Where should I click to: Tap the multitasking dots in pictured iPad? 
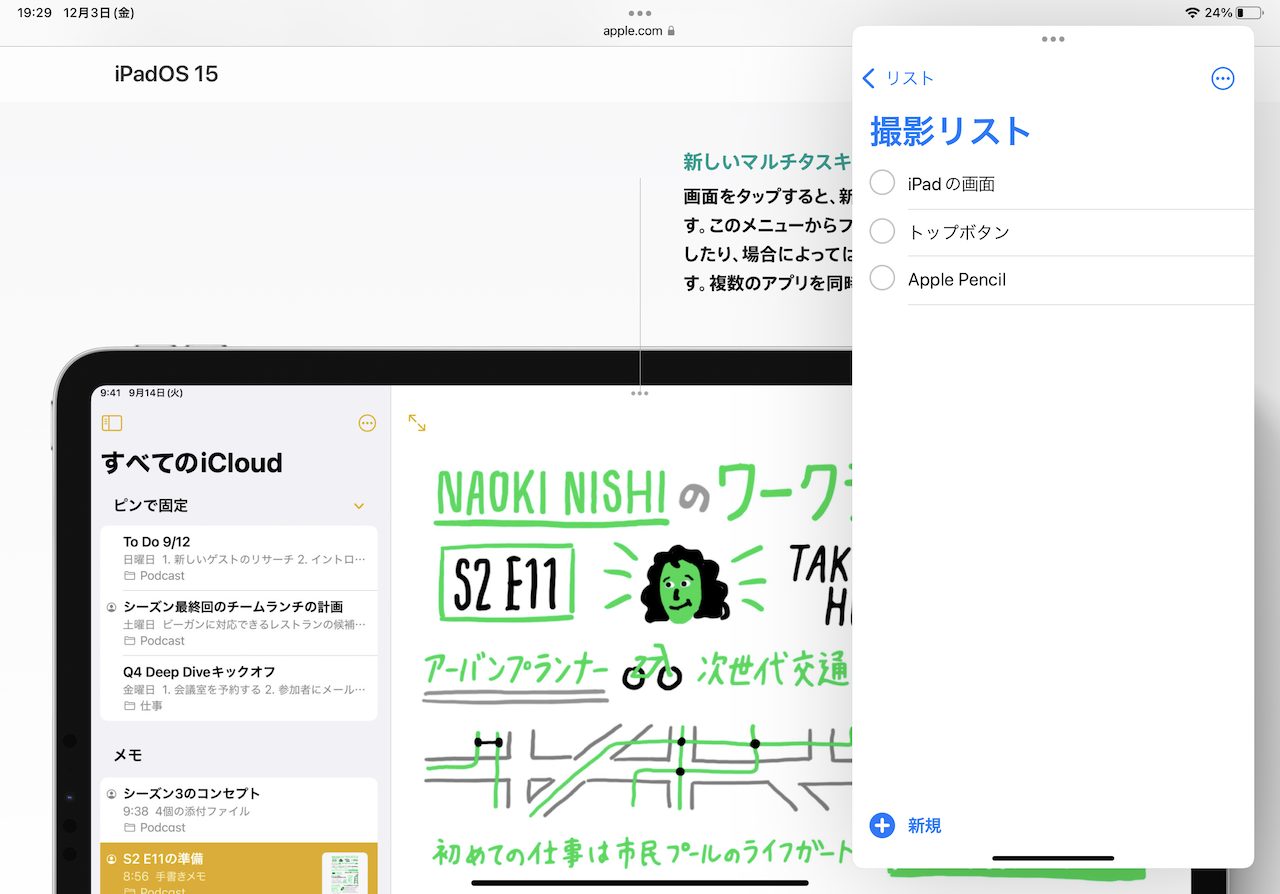tap(640, 394)
